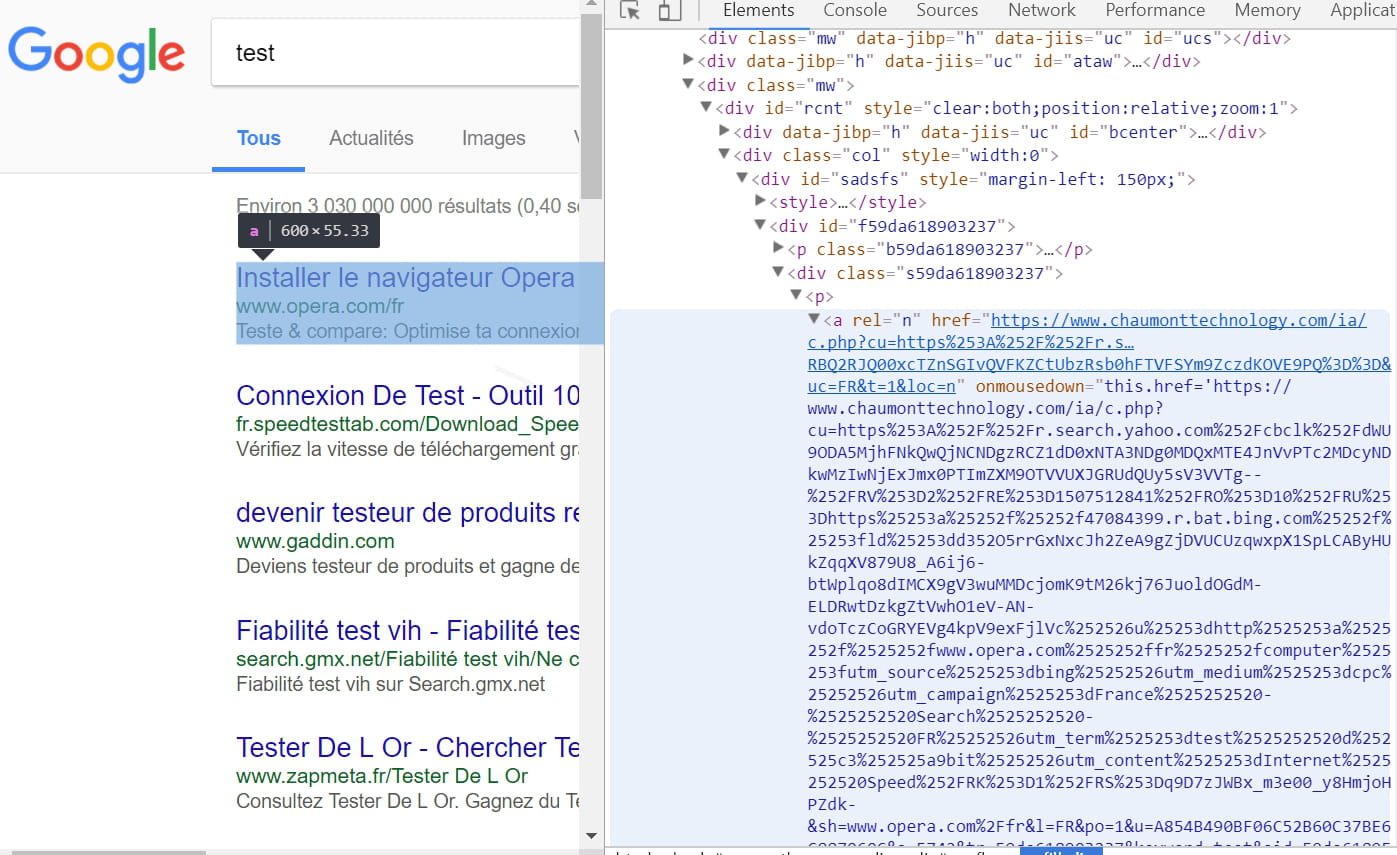Image resolution: width=1397 pixels, height=855 pixels.
Task: Switch to the Console tab
Action: pyautogui.click(x=855, y=10)
